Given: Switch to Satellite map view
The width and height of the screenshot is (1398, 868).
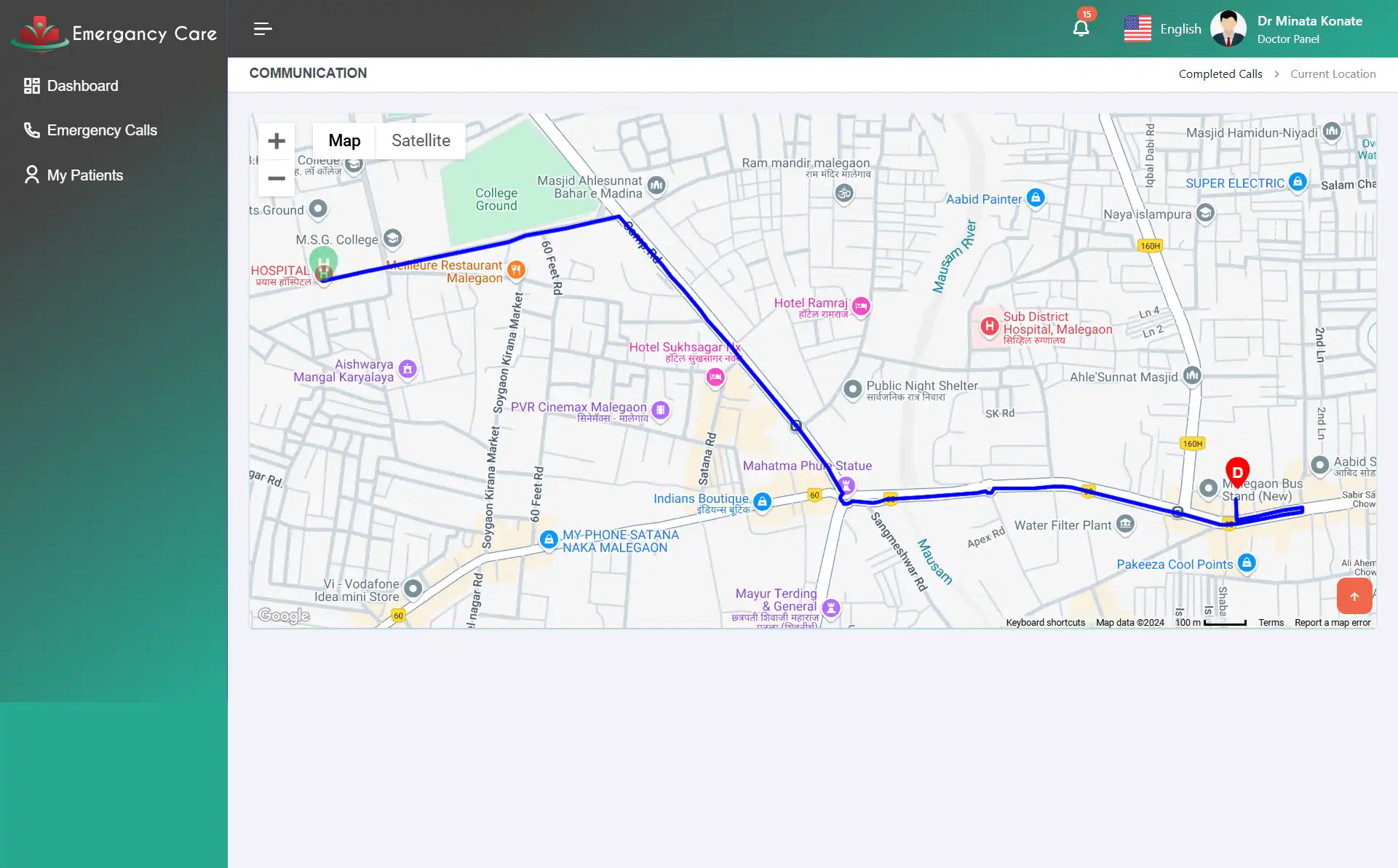Looking at the screenshot, I should pos(421,141).
